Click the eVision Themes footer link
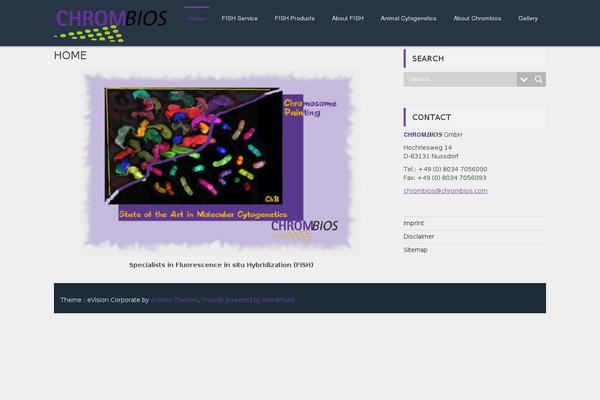Screen dimensions: 600x400 [x=174, y=300]
